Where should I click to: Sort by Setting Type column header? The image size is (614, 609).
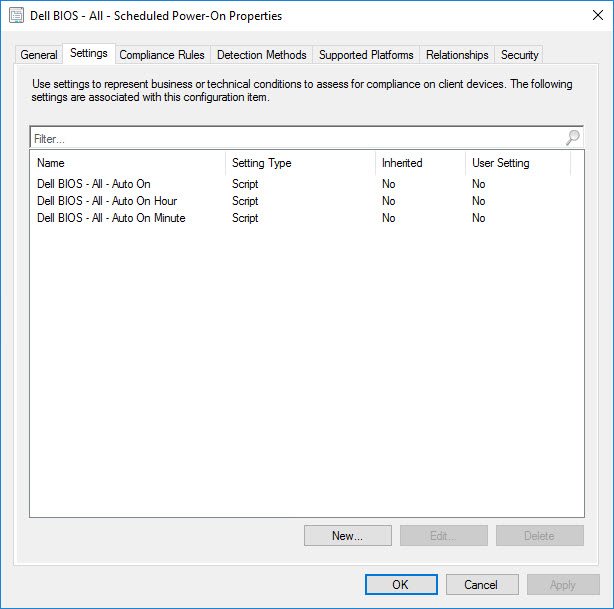coord(300,163)
